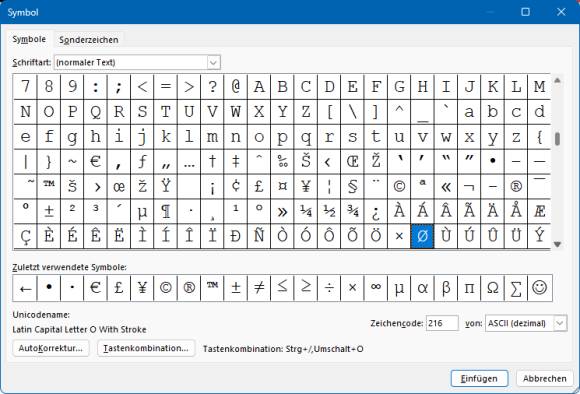Viewport: 580px width, 394px height.
Task: Open the AutoKorrektur dialog button
Action: pyautogui.click(x=51, y=348)
